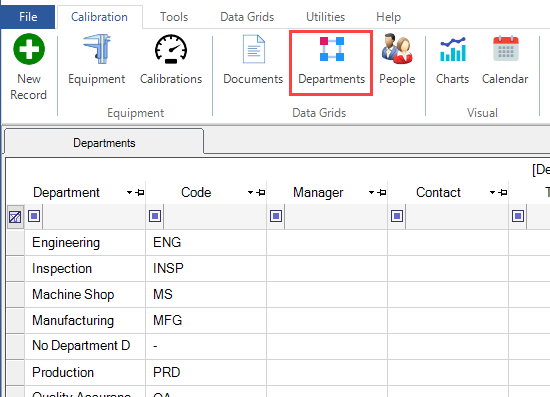Click the Contact filter text field
Viewport: 550px width, 397px height.
(457, 216)
